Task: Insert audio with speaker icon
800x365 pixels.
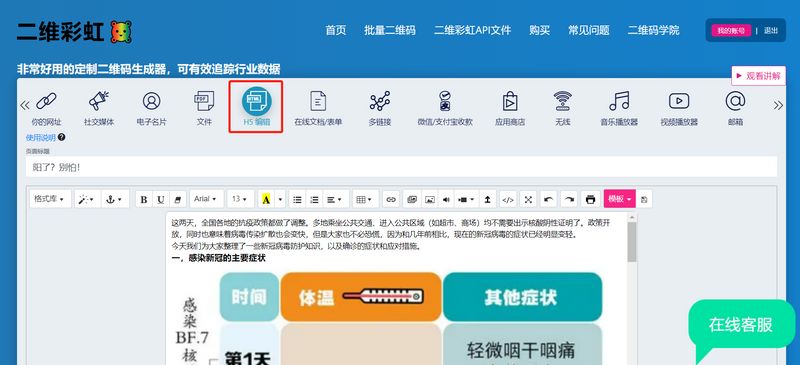Action: coord(446,199)
